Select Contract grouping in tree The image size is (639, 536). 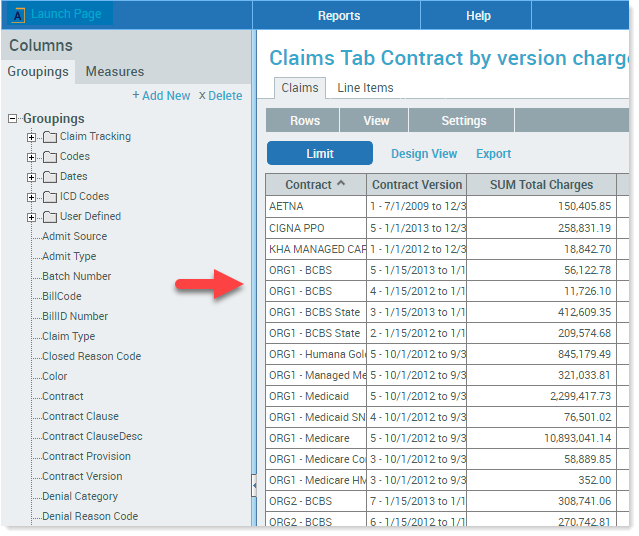(x=63, y=396)
